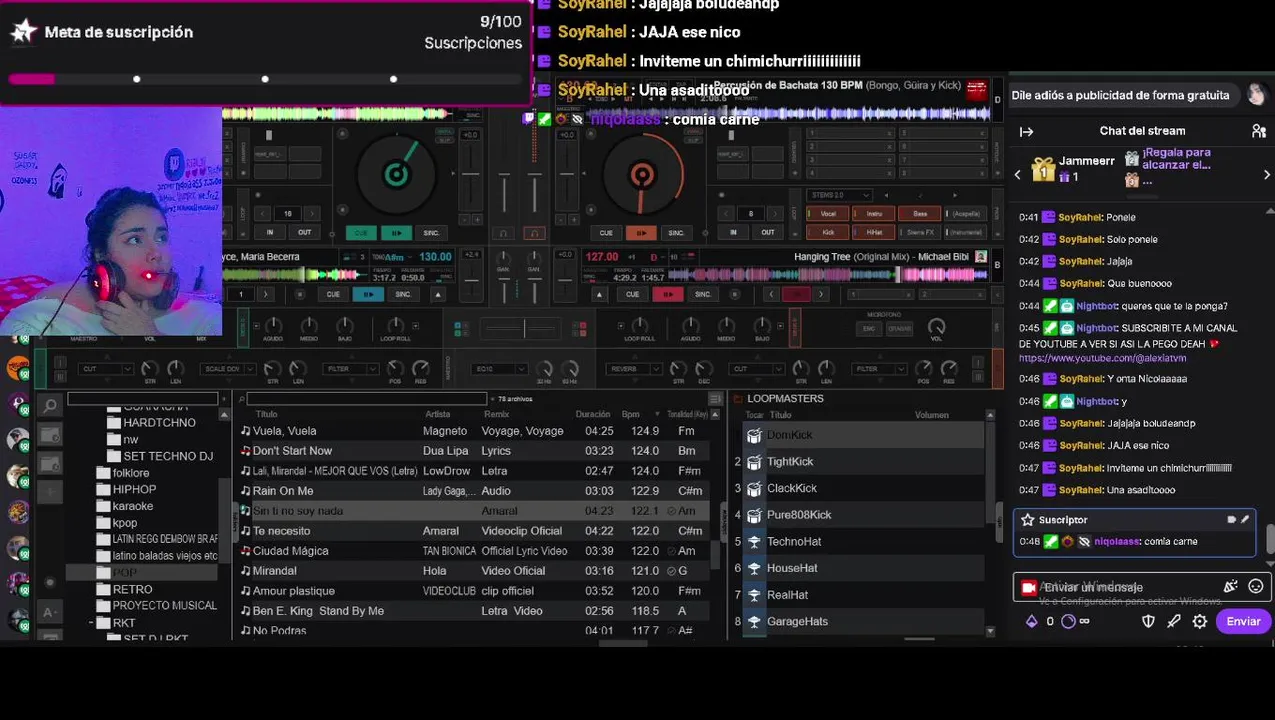Enable SINC on the top right deck
The image size is (1275, 720).
(x=676, y=233)
